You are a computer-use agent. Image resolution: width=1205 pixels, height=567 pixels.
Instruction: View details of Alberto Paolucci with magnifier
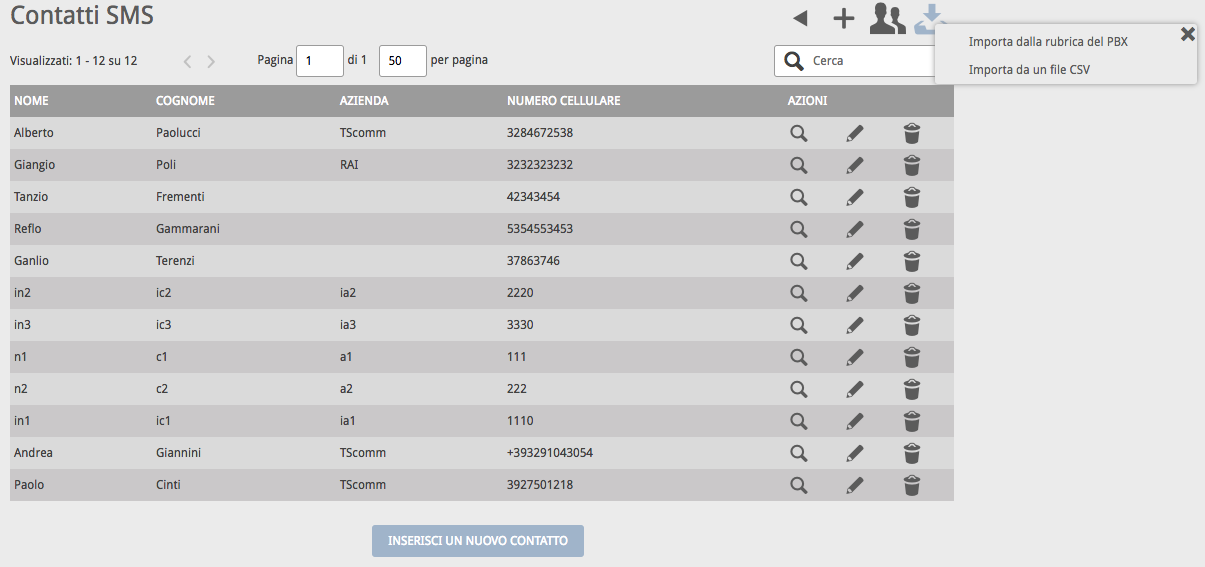click(798, 133)
